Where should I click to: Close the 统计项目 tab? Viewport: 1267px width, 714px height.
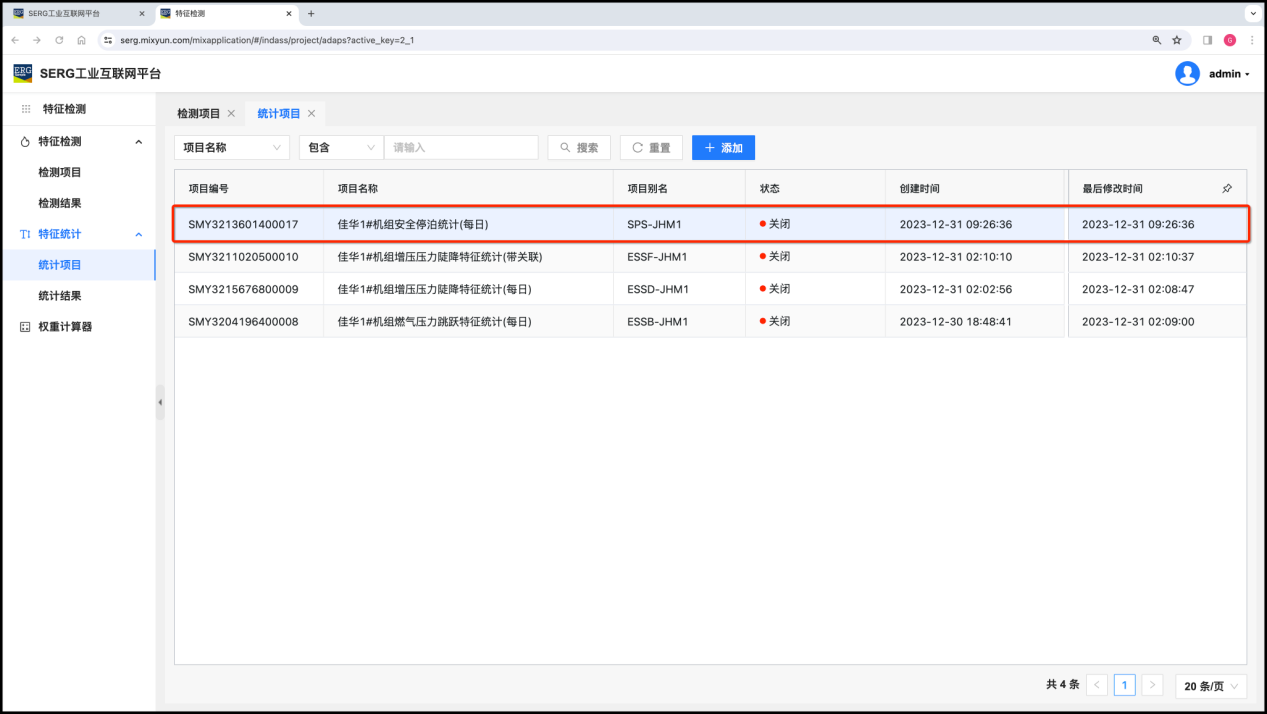point(311,114)
